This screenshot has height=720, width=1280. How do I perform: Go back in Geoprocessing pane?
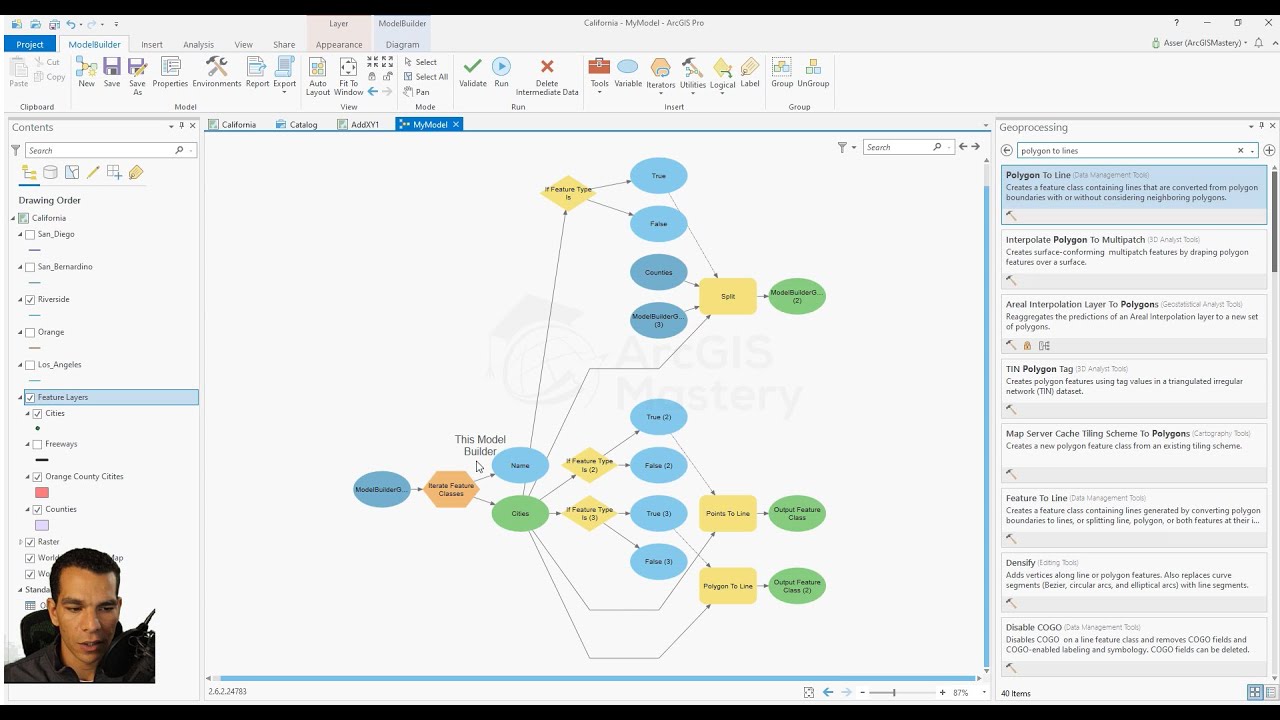[1007, 150]
